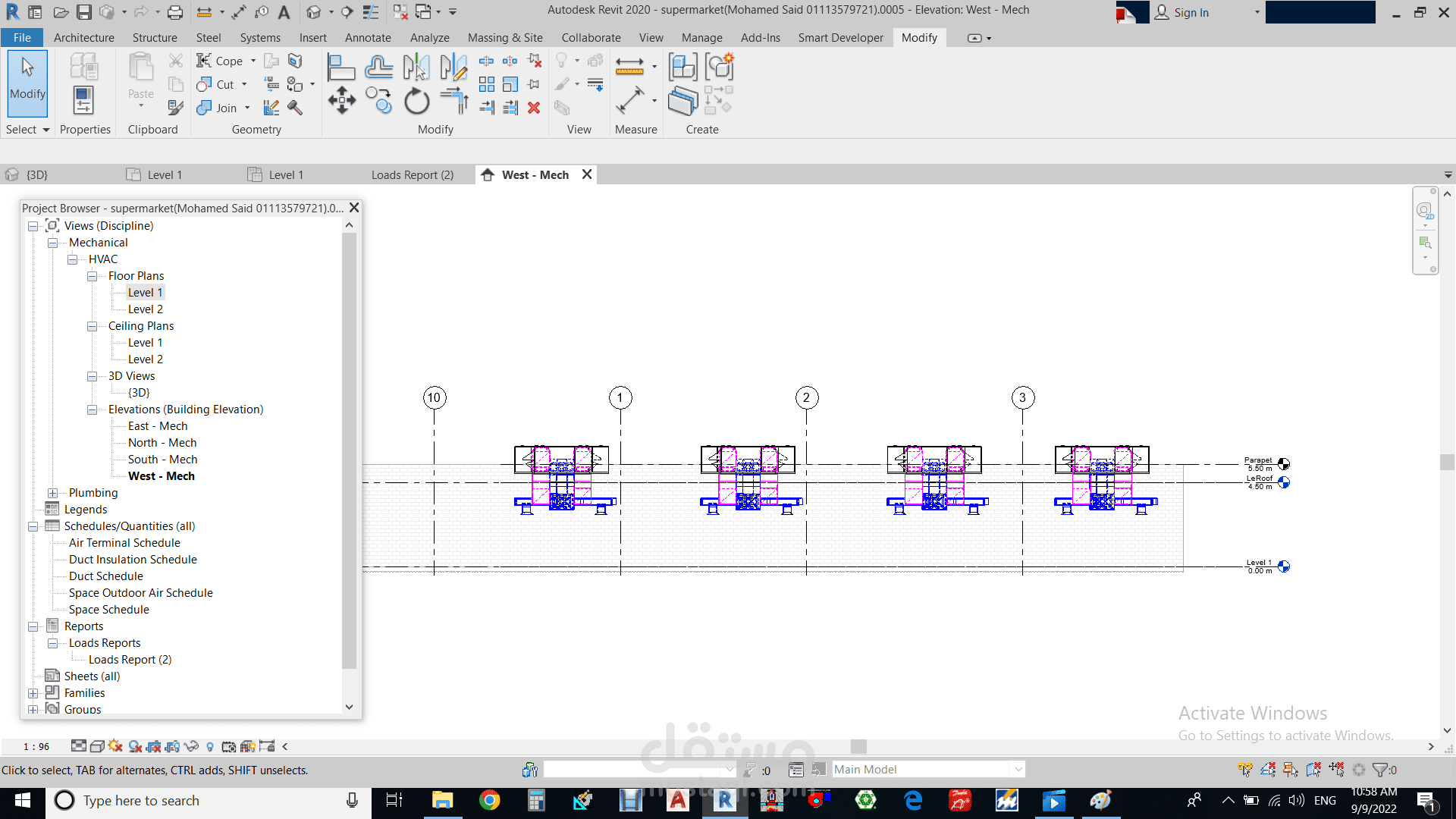Screen dimensions: 1456x819
Task: Open Detail Level in view control bar
Action: (x=79, y=746)
